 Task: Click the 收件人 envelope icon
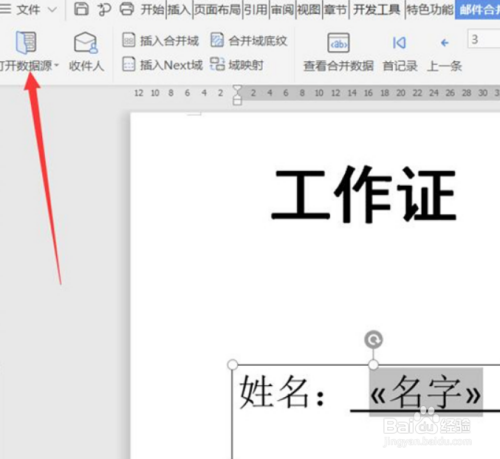(86, 42)
